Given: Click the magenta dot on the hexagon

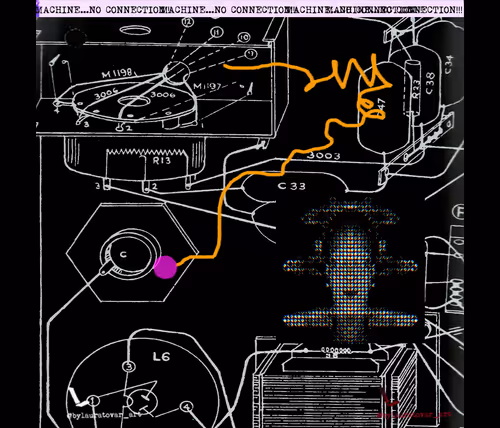Looking at the screenshot, I should tap(165, 267).
